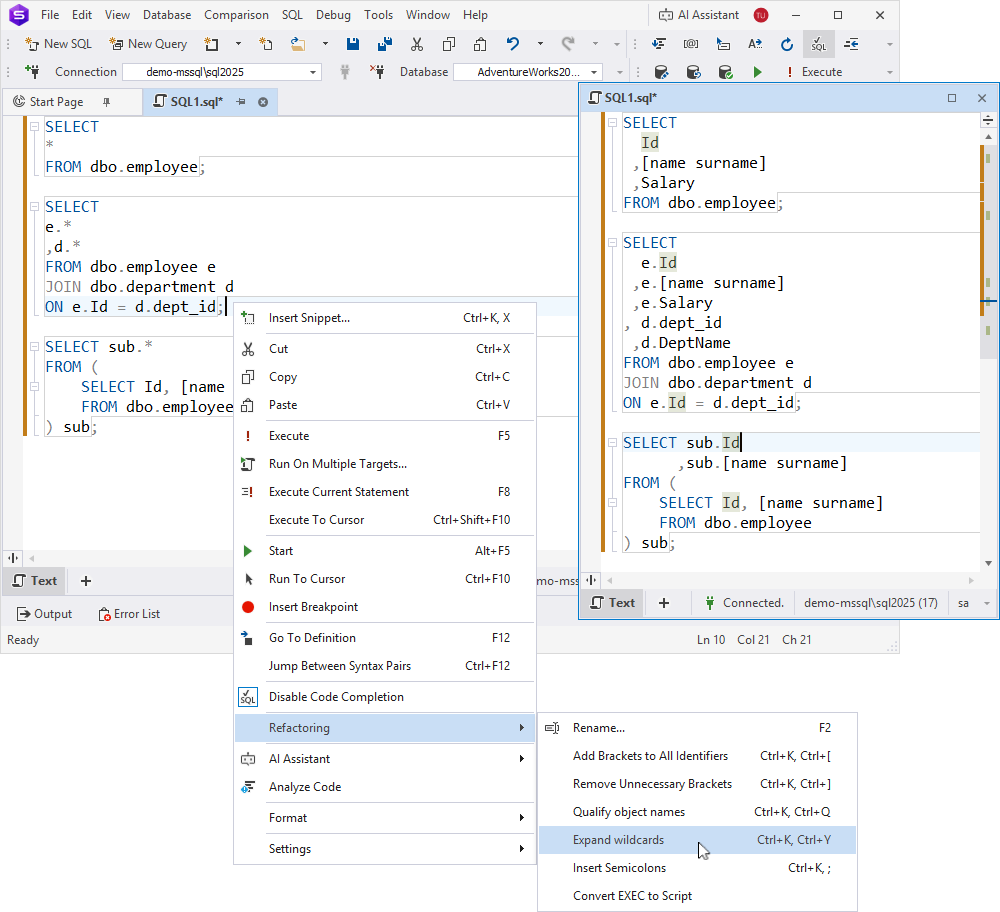Click the Open File folder icon
This screenshot has width=1000, height=912.
tap(298, 44)
